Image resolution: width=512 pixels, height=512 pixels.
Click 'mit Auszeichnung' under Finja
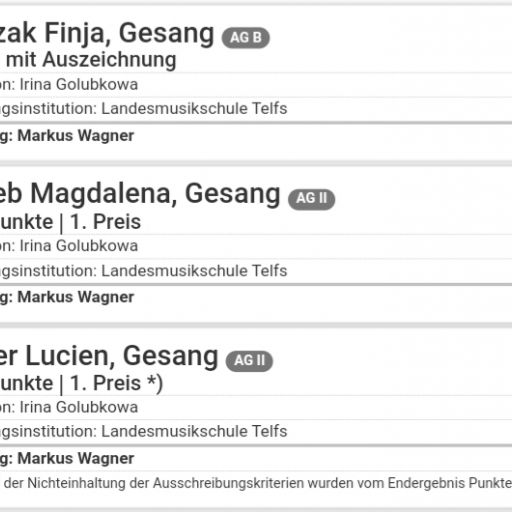pyautogui.click(x=91, y=60)
